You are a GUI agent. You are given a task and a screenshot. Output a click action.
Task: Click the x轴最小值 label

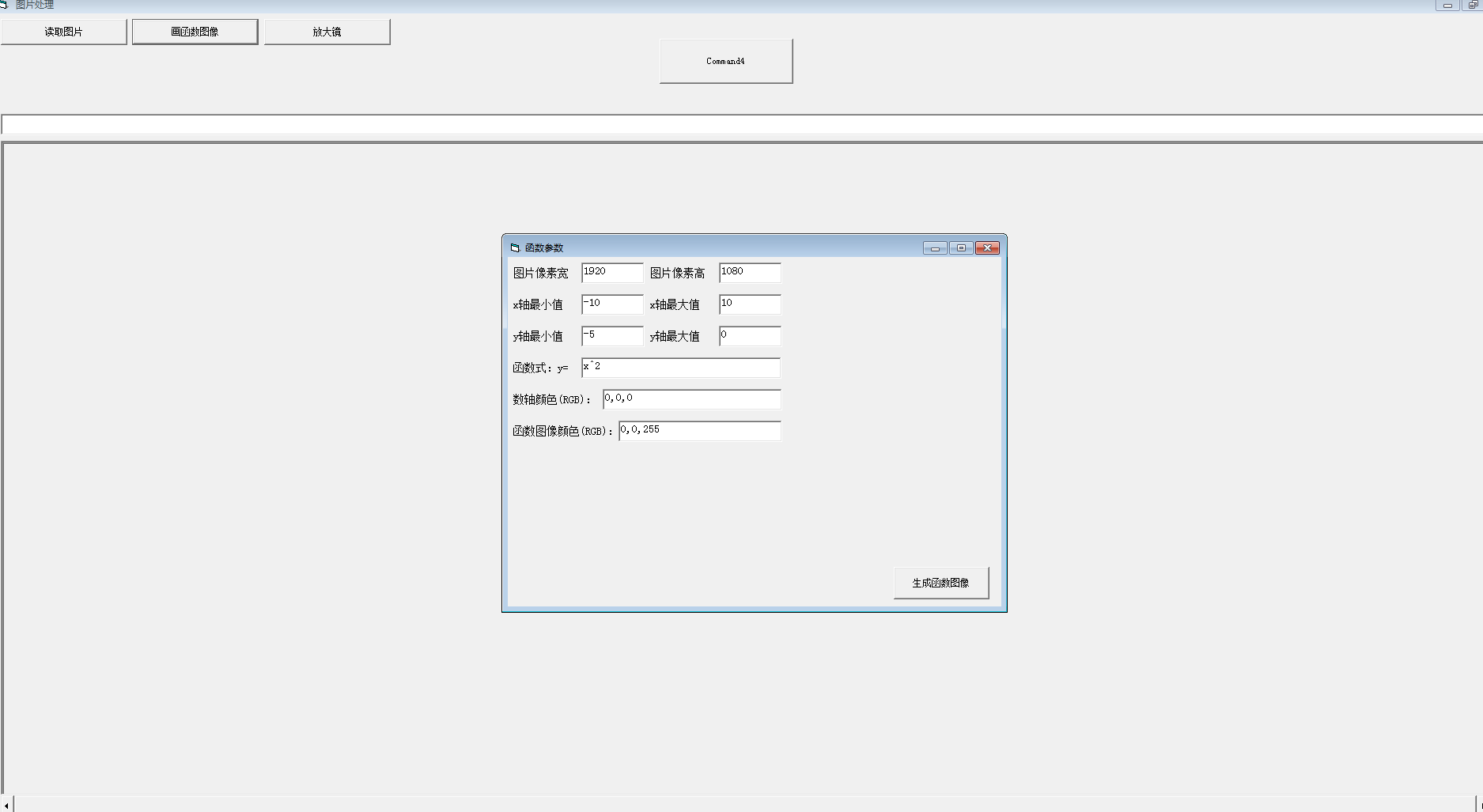(x=538, y=304)
